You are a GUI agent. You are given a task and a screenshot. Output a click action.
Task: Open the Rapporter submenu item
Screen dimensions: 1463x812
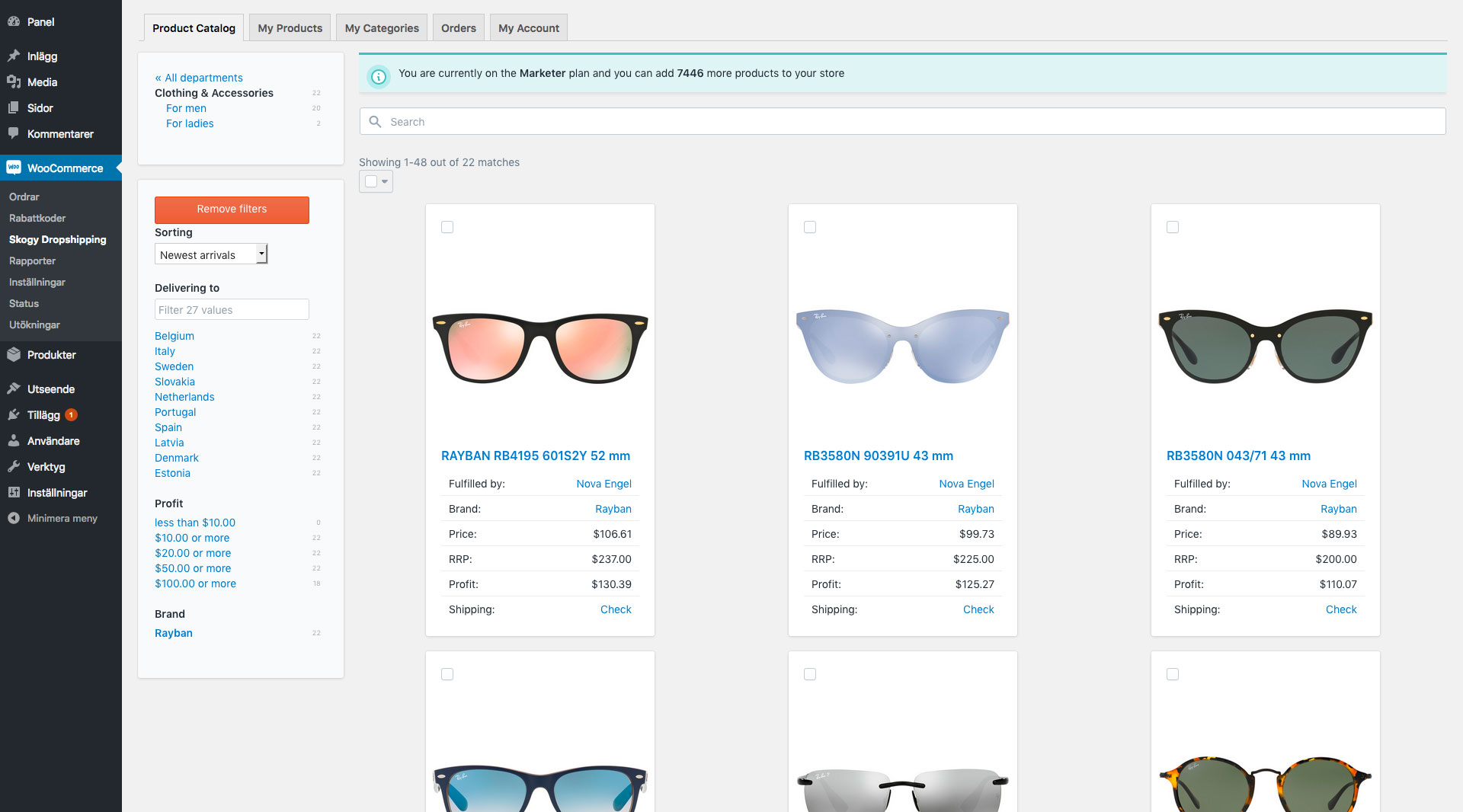33,261
